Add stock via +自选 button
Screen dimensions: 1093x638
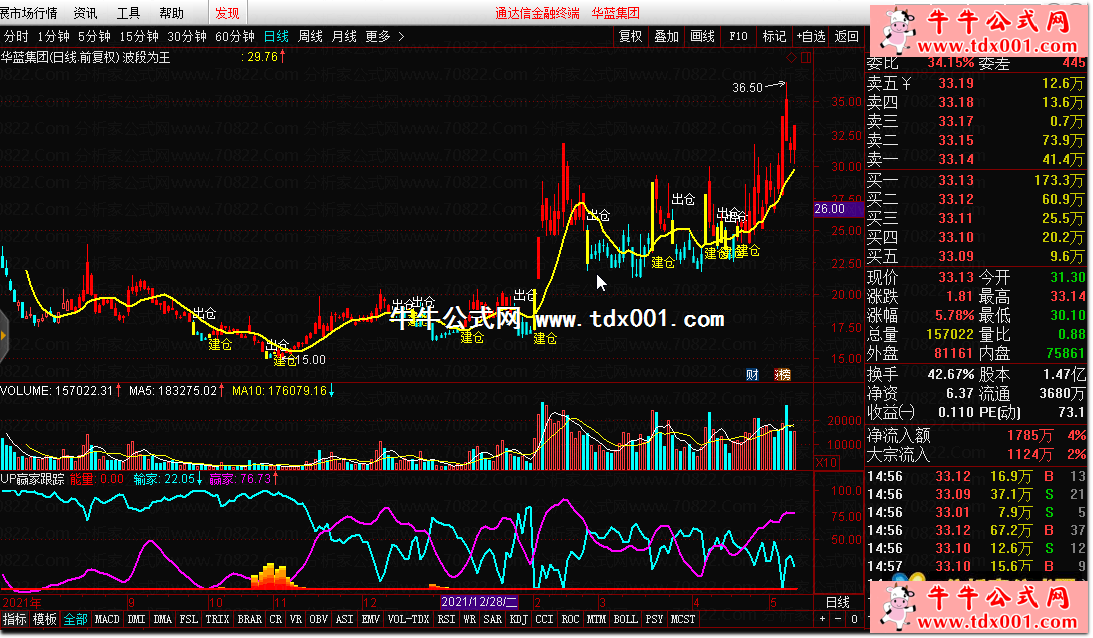click(811, 36)
